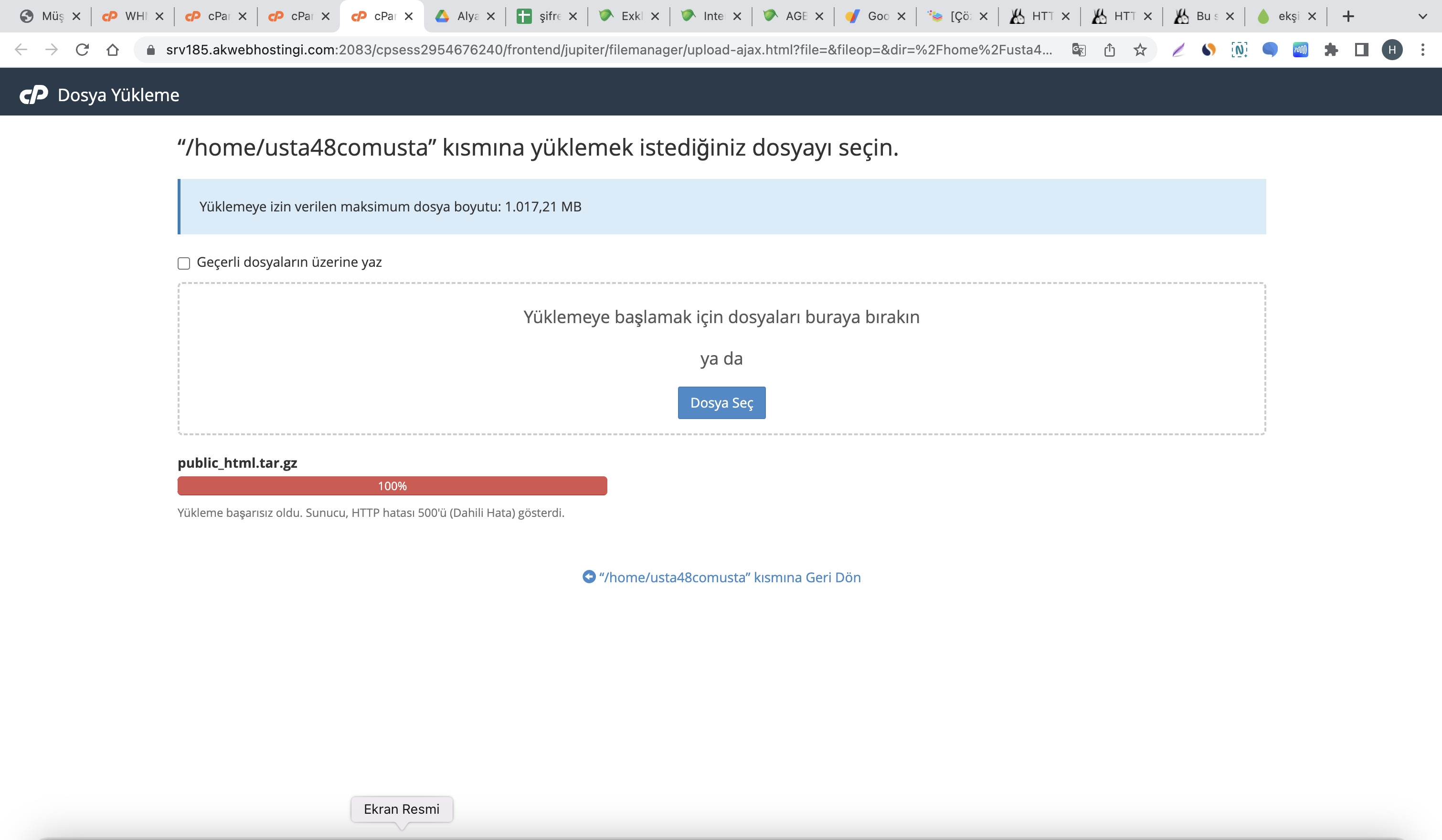This screenshot has width=1442, height=840.
Task: Click the red 100% upload progress bar
Action: [x=392, y=486]
